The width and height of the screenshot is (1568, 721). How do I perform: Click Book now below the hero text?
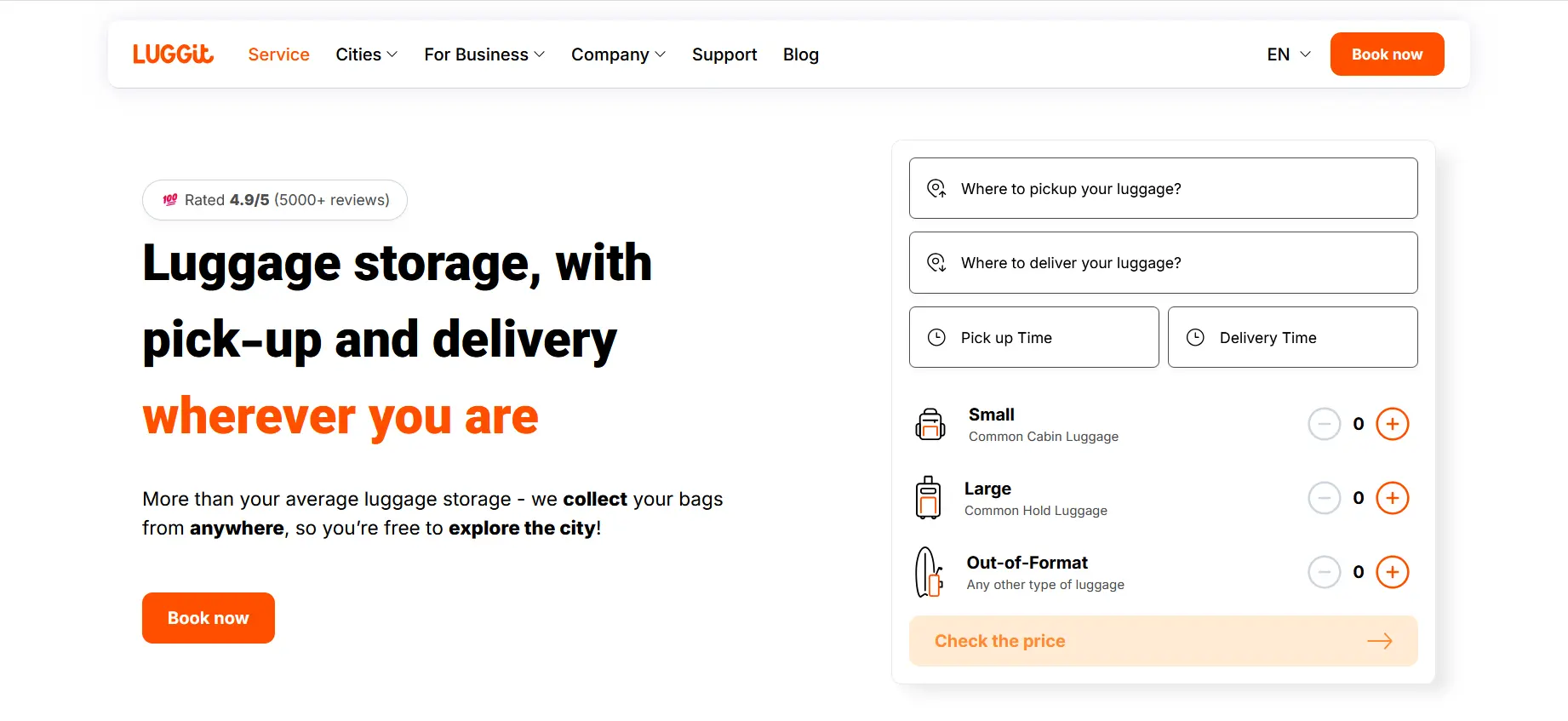click(209, 618)
